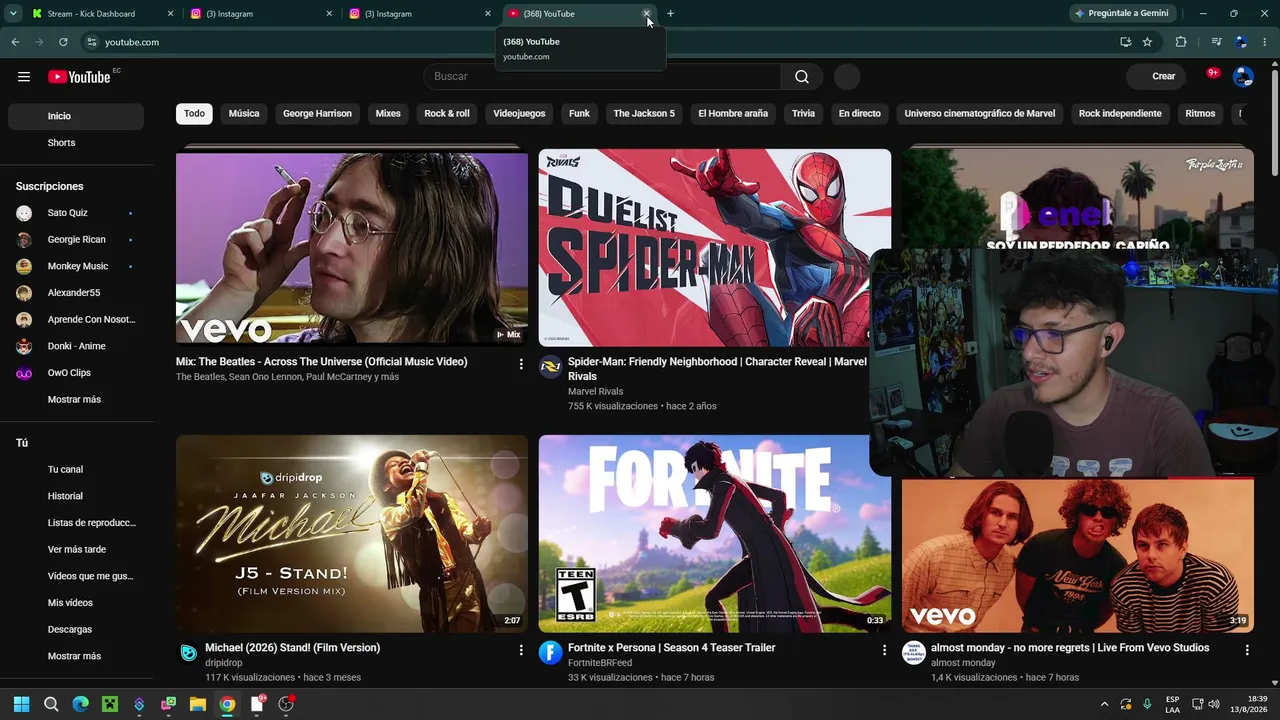Show hidden system tray icons chevron
The image size is (1280, 720).
pyautogui.click(x=1104, y=704)
